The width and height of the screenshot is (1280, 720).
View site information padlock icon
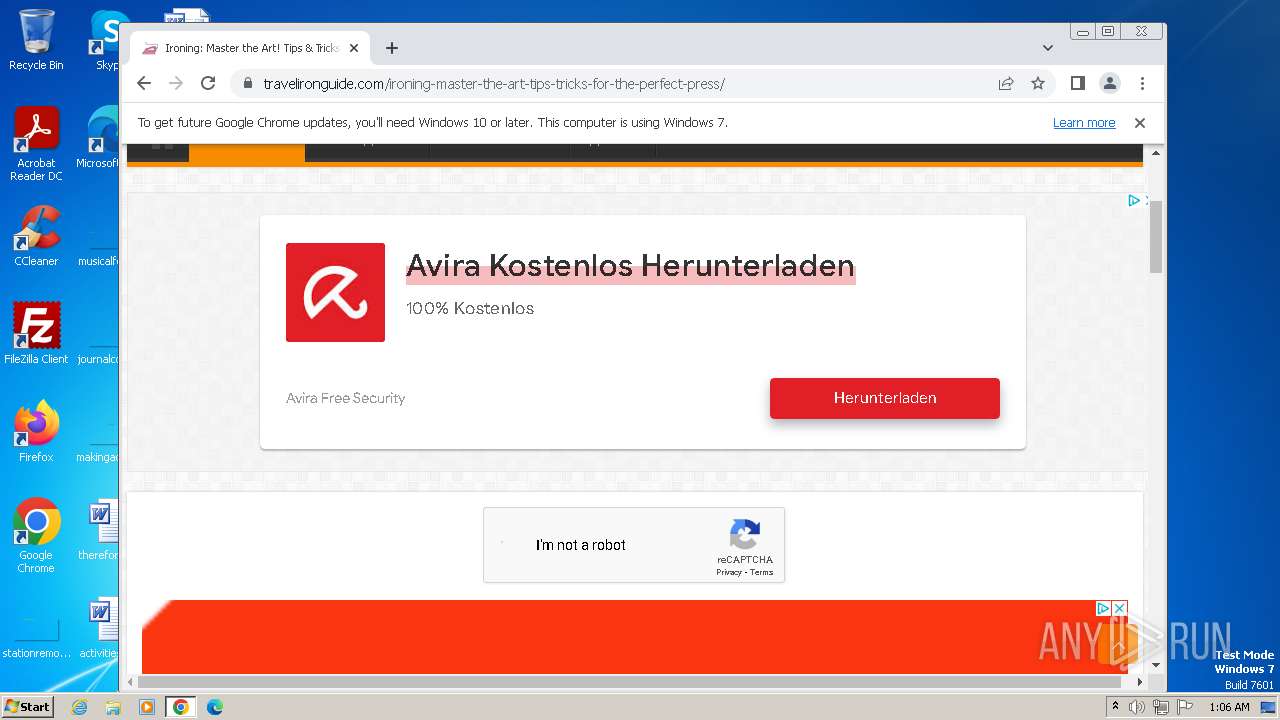click(247, 83)
